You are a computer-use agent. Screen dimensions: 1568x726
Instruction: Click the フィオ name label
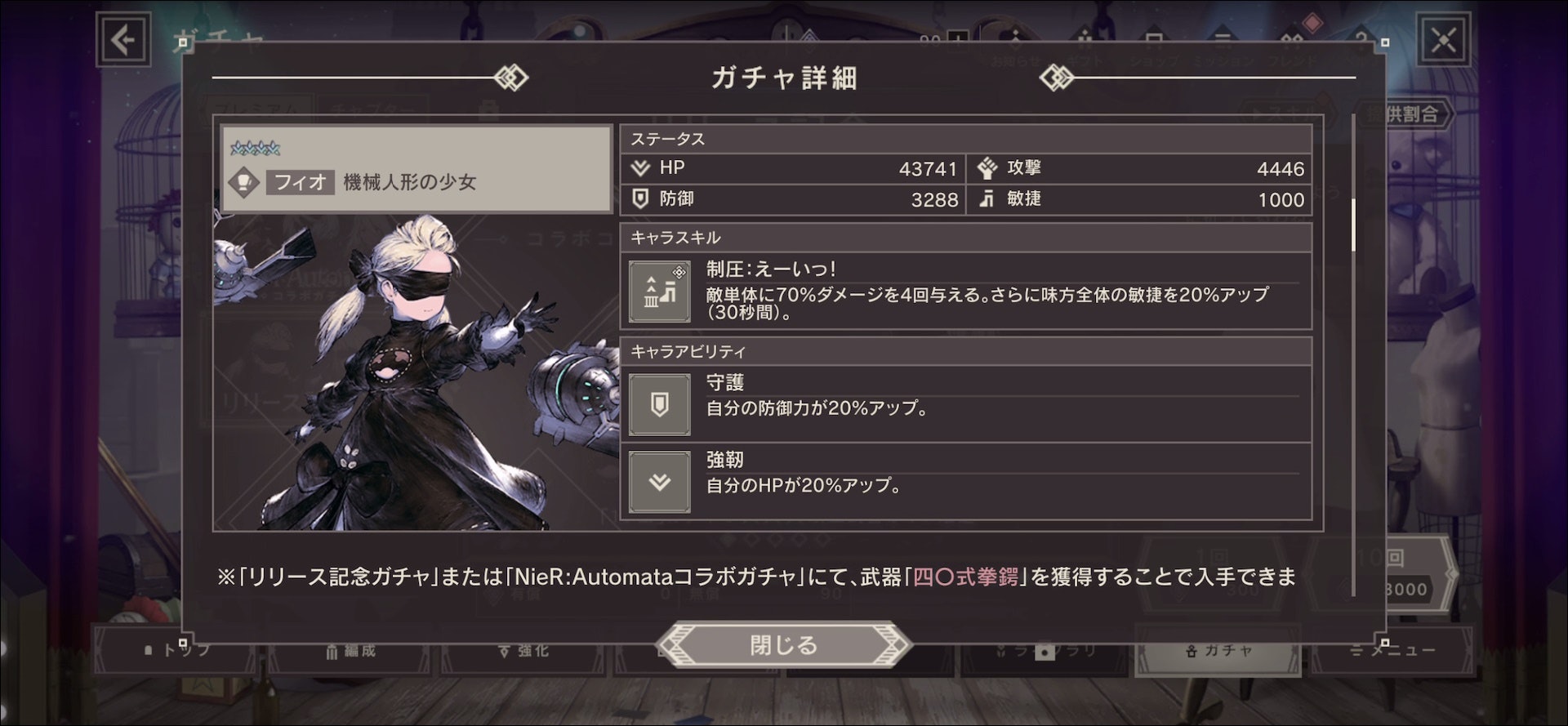(x=300, y=181)
